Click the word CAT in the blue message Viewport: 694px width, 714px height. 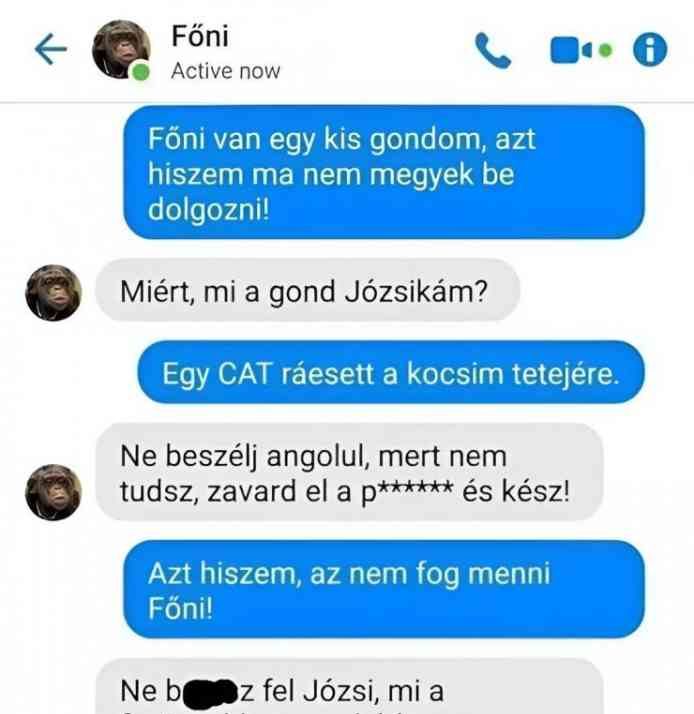(x=245, y=373)
